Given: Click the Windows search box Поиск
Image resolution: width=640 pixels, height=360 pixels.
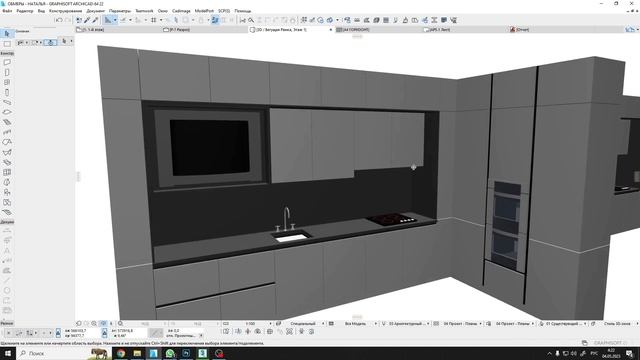Looking at the screenshot, I should 64,353.
